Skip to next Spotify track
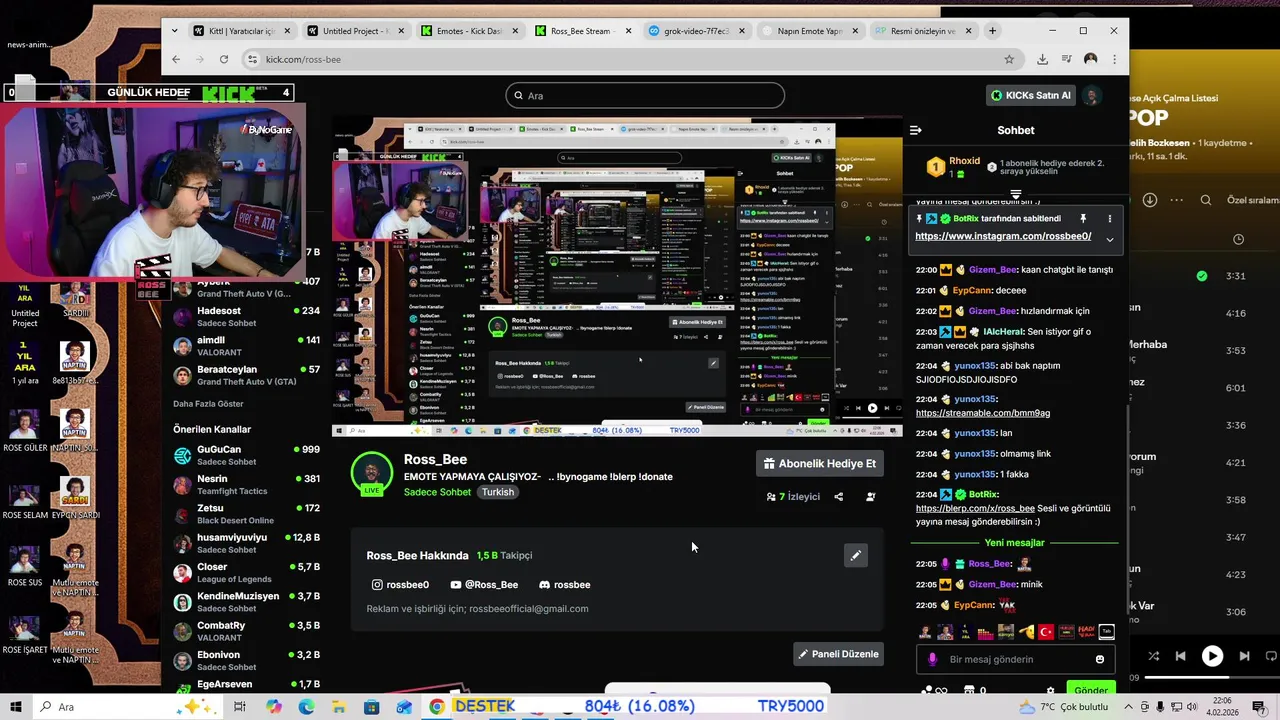Viewport: 1280px width, 720px height. click(1244, 656)
